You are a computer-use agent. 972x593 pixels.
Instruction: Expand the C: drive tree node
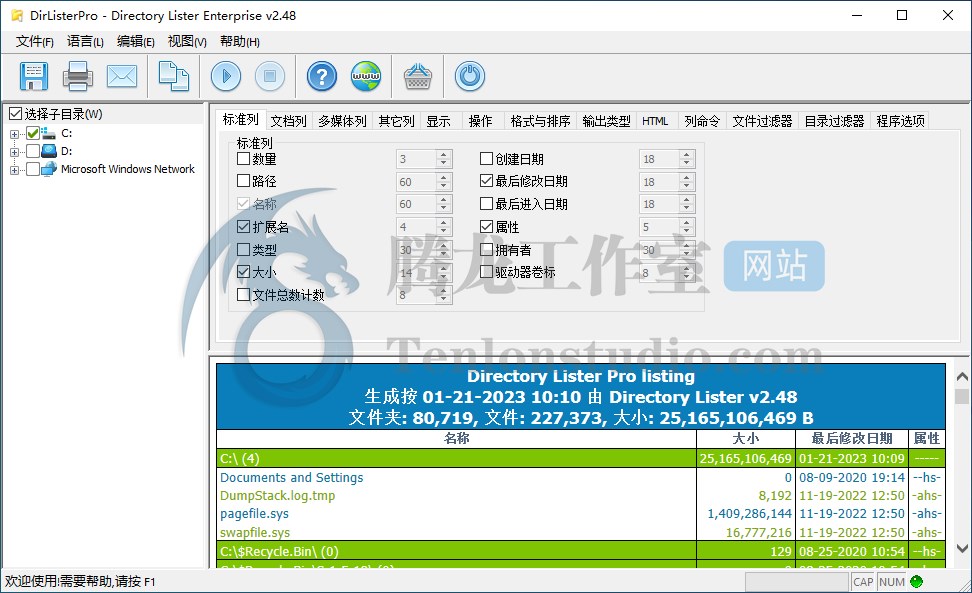14,134
